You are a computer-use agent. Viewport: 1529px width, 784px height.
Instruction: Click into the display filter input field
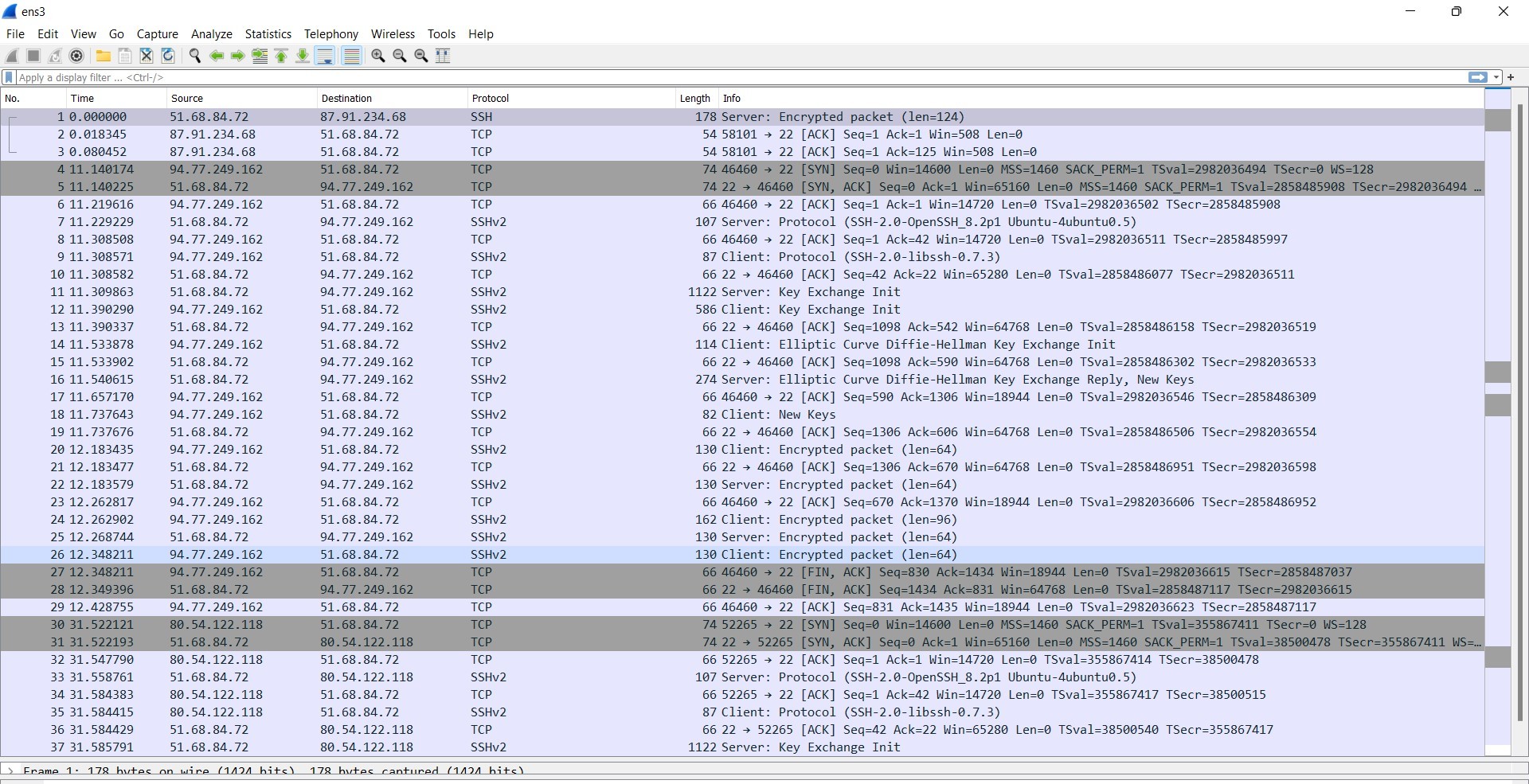717,77
